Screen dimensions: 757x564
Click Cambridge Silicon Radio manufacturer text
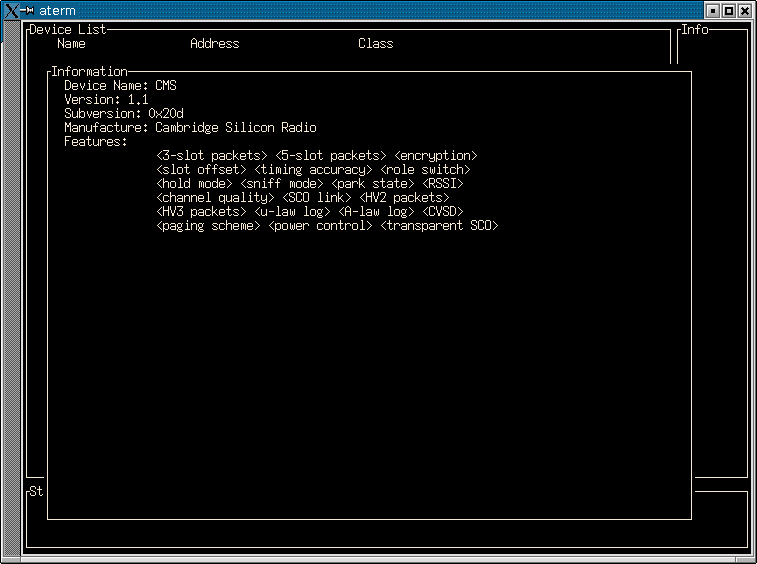[x=236, y=127]
